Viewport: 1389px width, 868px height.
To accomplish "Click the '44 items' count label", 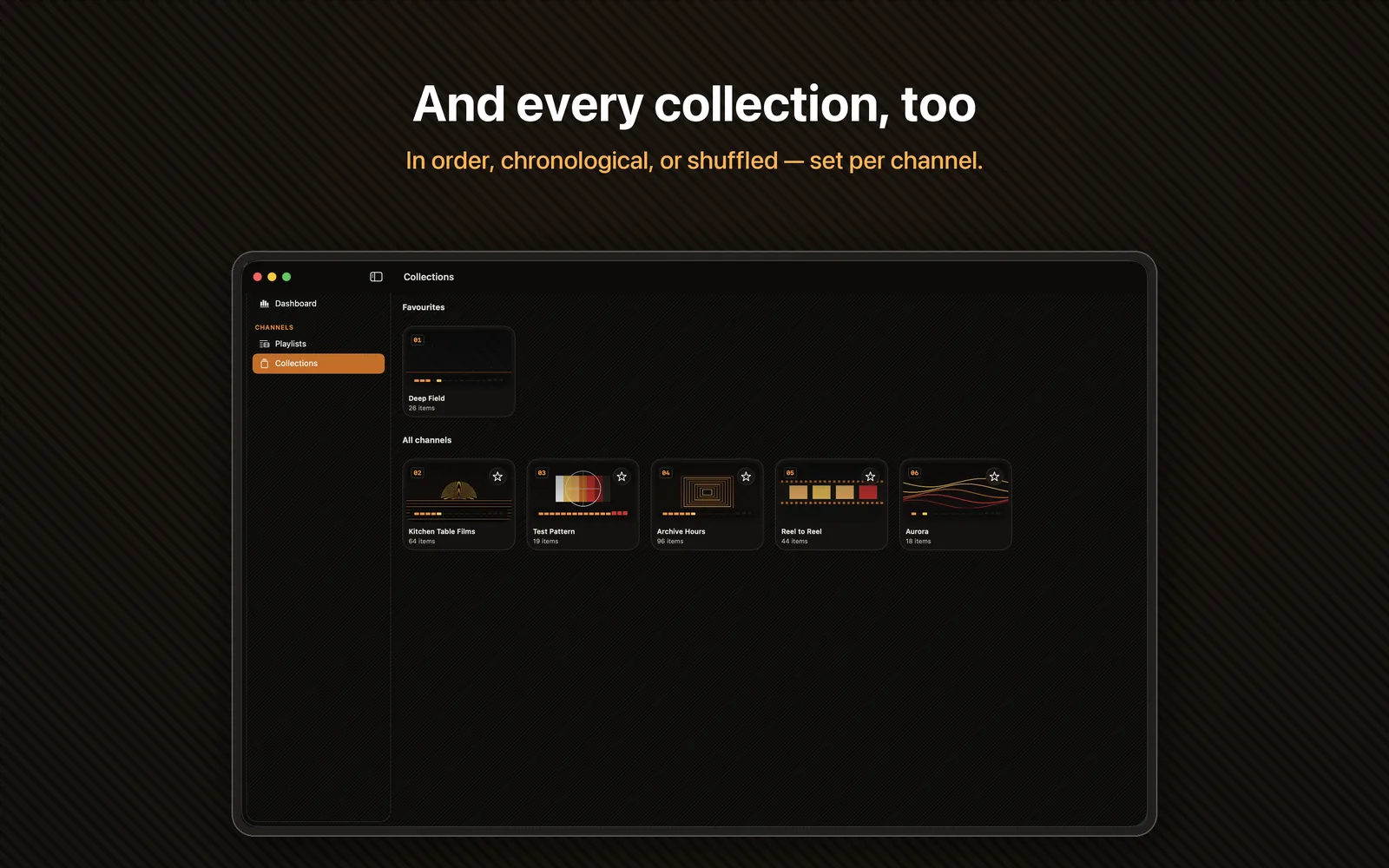I will click(x=794, y=541).
